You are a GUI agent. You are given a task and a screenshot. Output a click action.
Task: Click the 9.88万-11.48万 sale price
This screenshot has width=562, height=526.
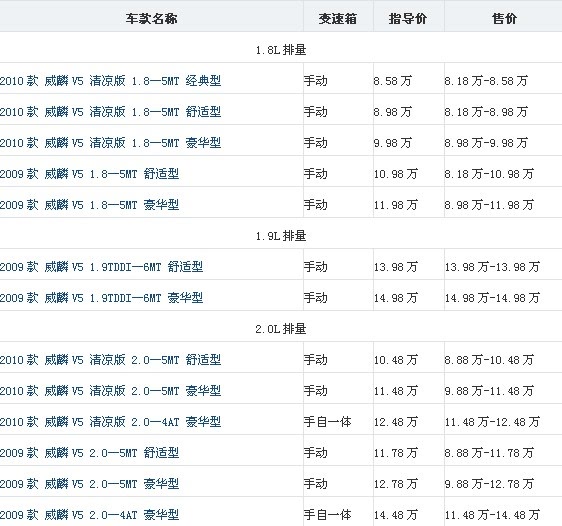(x=489, y=391)
